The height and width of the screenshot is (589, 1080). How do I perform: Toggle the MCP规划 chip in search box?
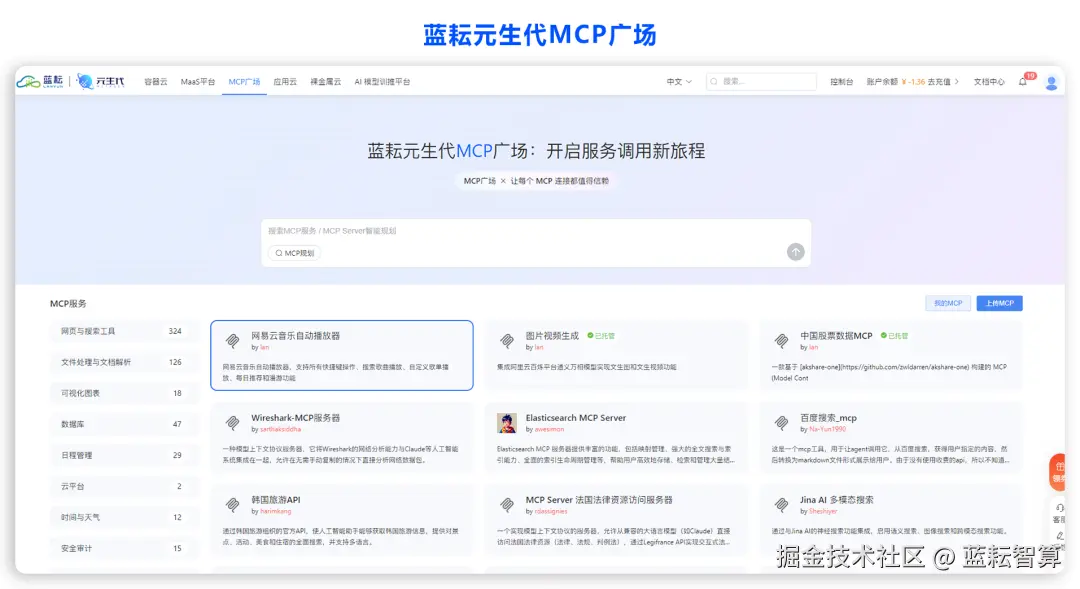click(294, 253)
